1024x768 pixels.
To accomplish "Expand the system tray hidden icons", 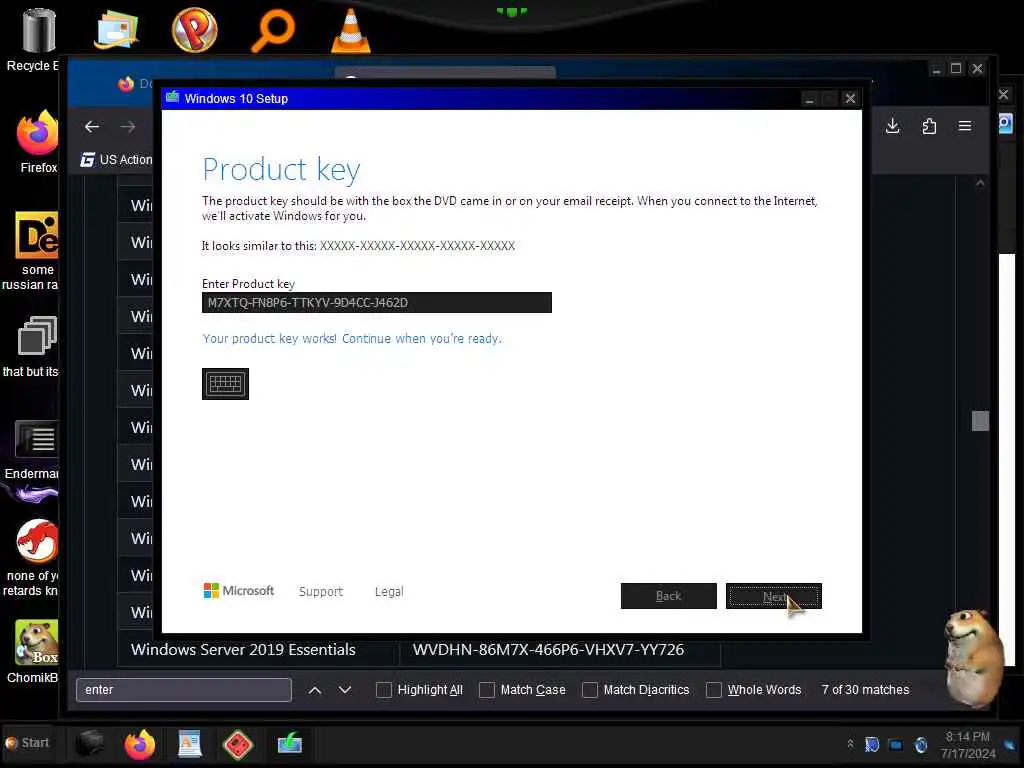I will click(x=850, y=744).
